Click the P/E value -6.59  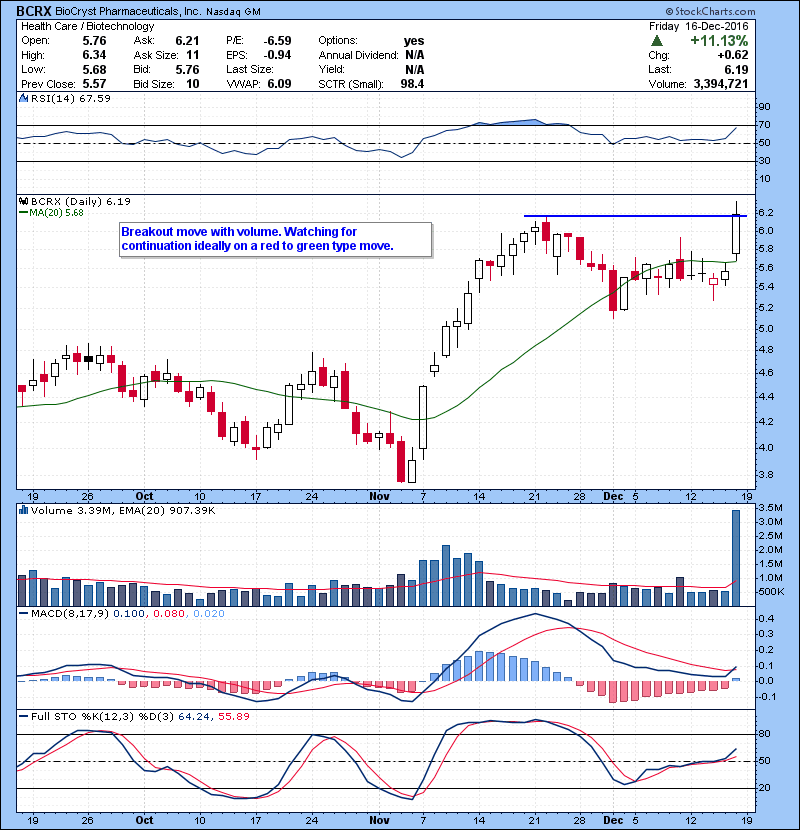pos(277,41)
